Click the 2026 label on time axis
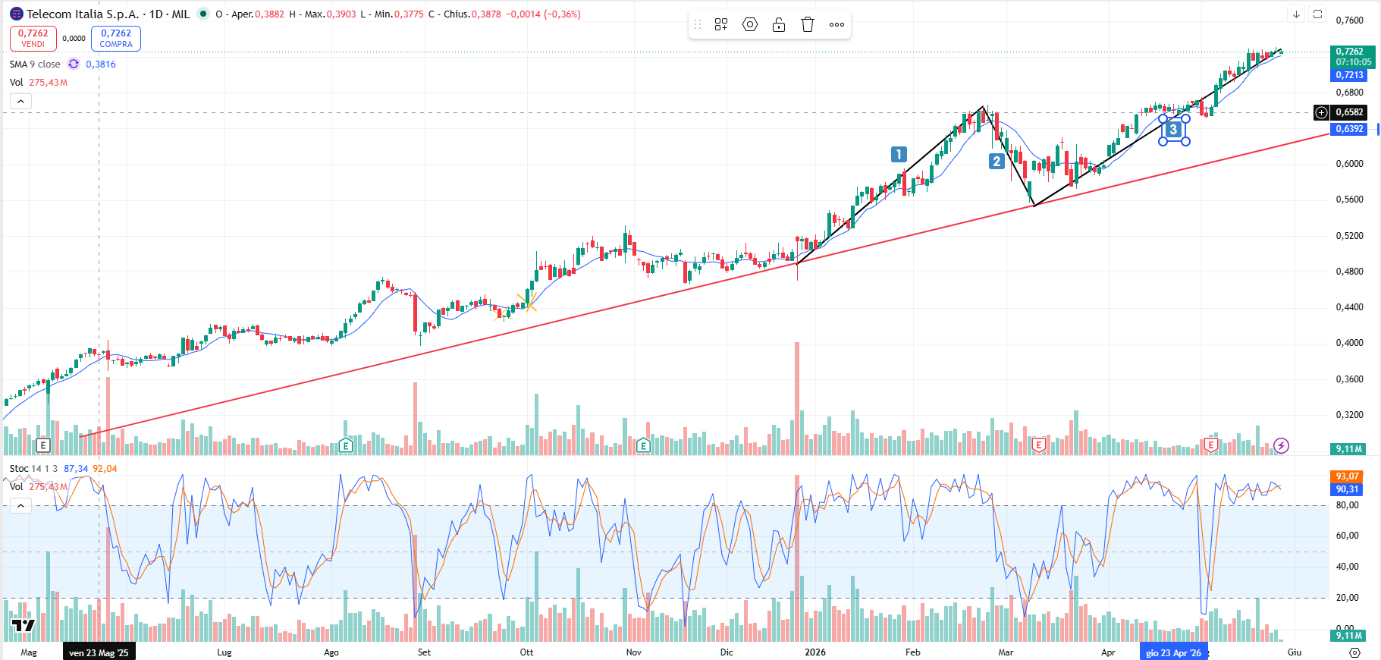This screenshot has width=1381, height=660. [816, 651]
